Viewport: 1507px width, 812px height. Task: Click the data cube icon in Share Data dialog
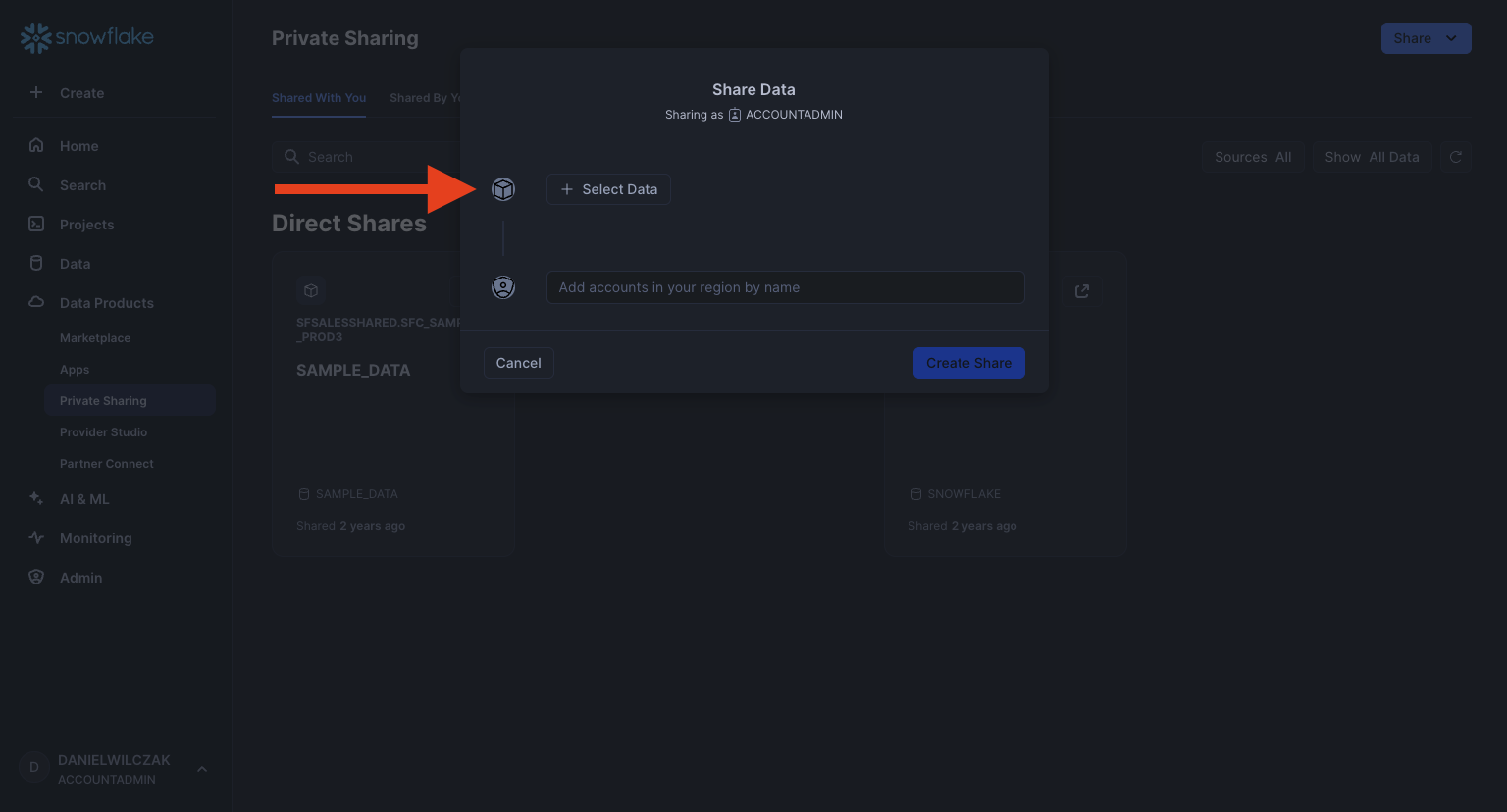pyautogui.click(x=503, y=189)
